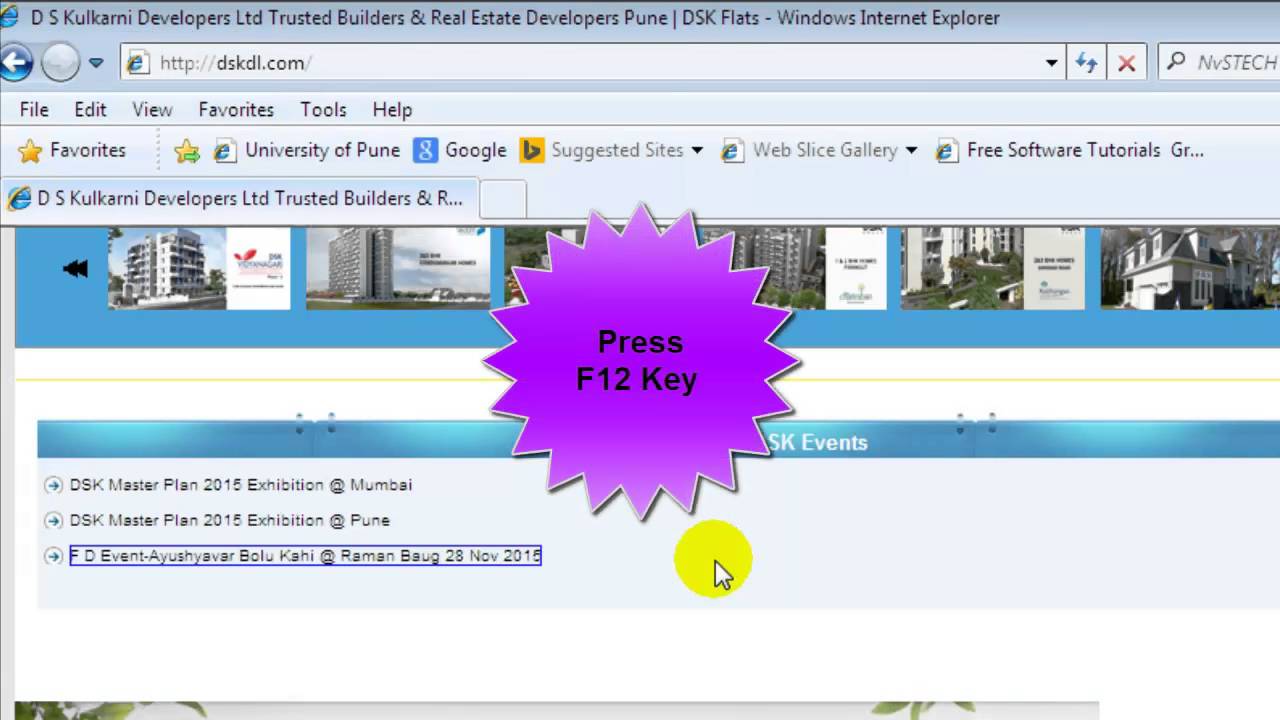Open the Edit menu
Image resolution: width=1280 pixels, height=720 pixels.
(x=90, y=110)
